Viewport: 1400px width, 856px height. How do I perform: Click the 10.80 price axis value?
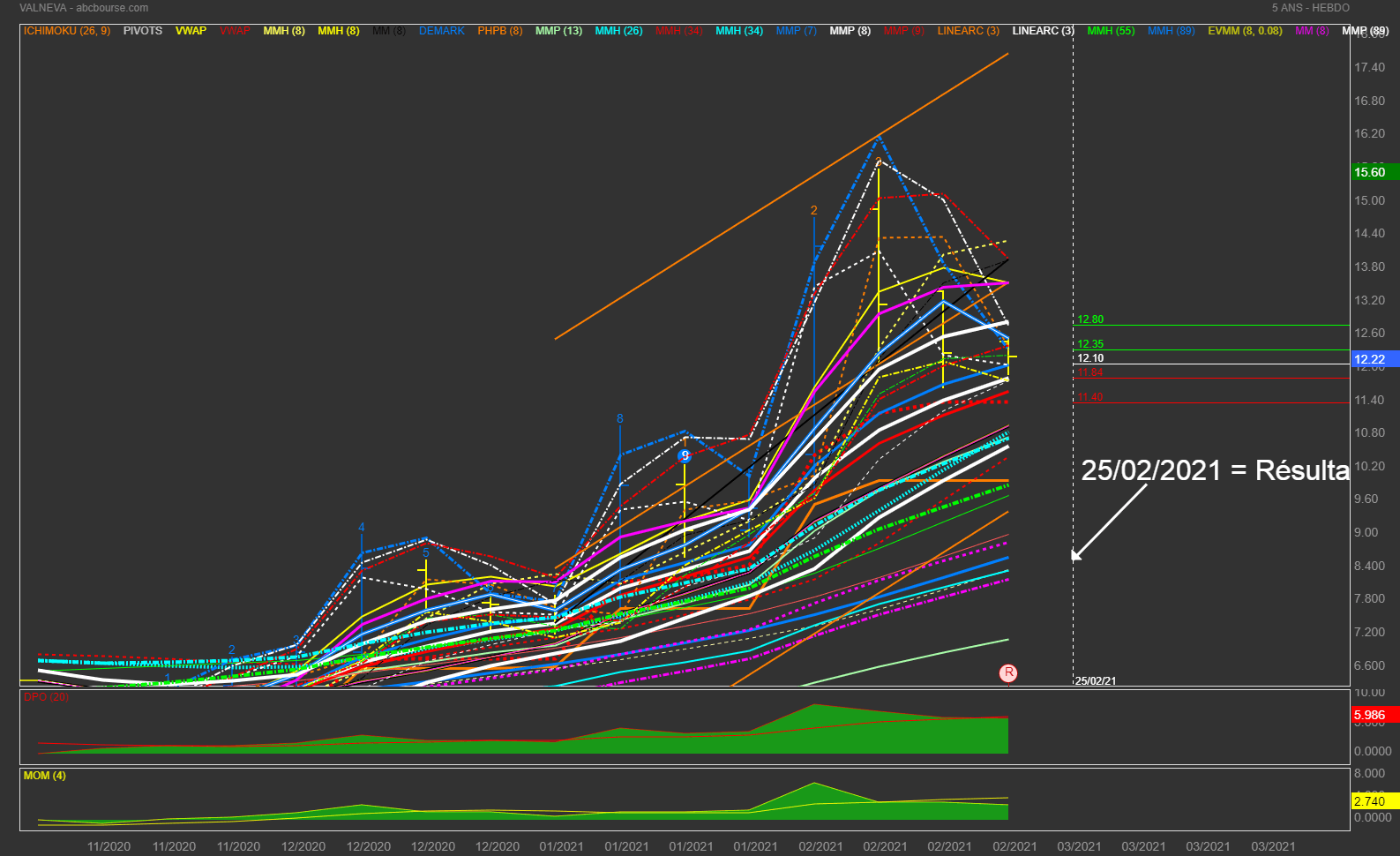click(1369, 432)
